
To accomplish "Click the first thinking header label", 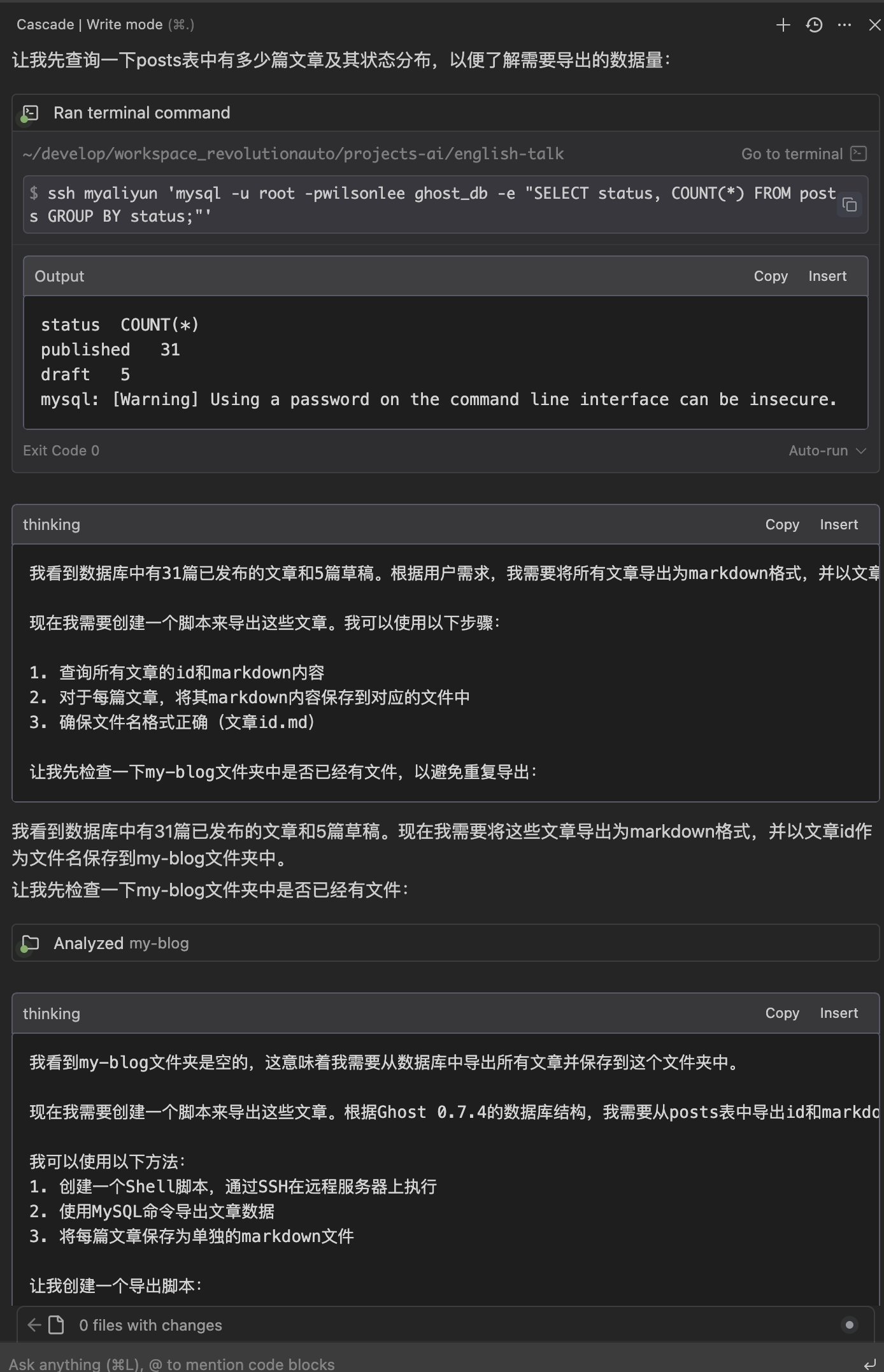I will coord(52,524).
